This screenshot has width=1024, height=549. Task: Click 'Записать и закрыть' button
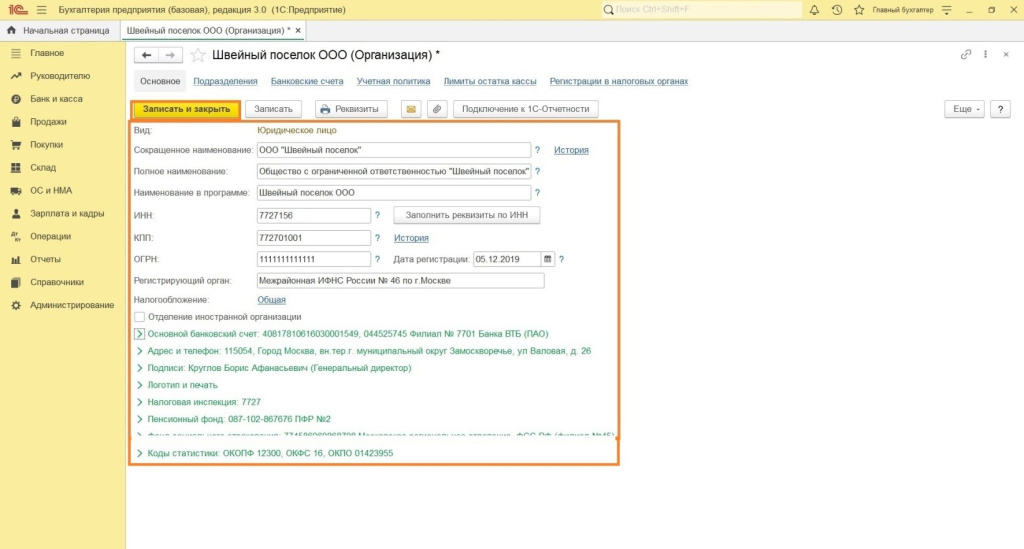(186, 109)
